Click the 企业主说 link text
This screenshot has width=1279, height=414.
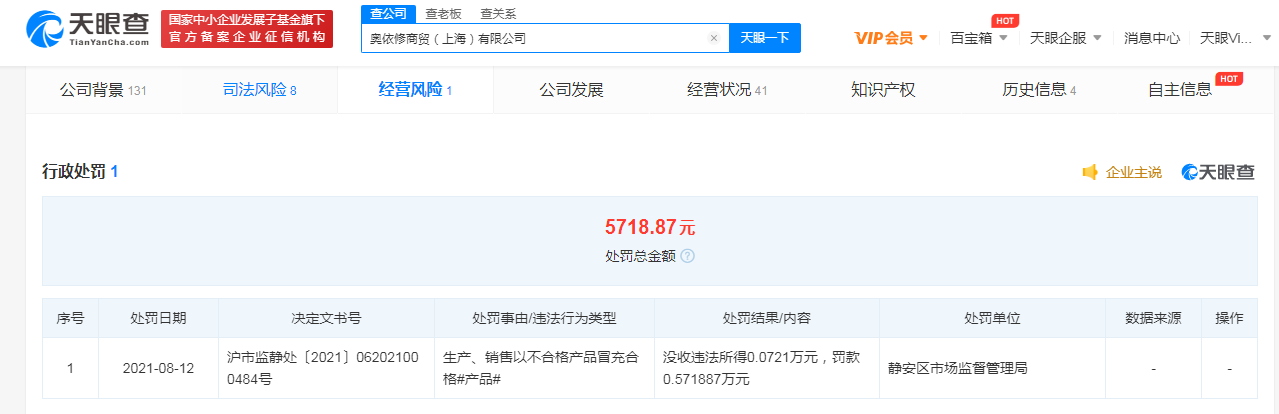coord(1133,172)
